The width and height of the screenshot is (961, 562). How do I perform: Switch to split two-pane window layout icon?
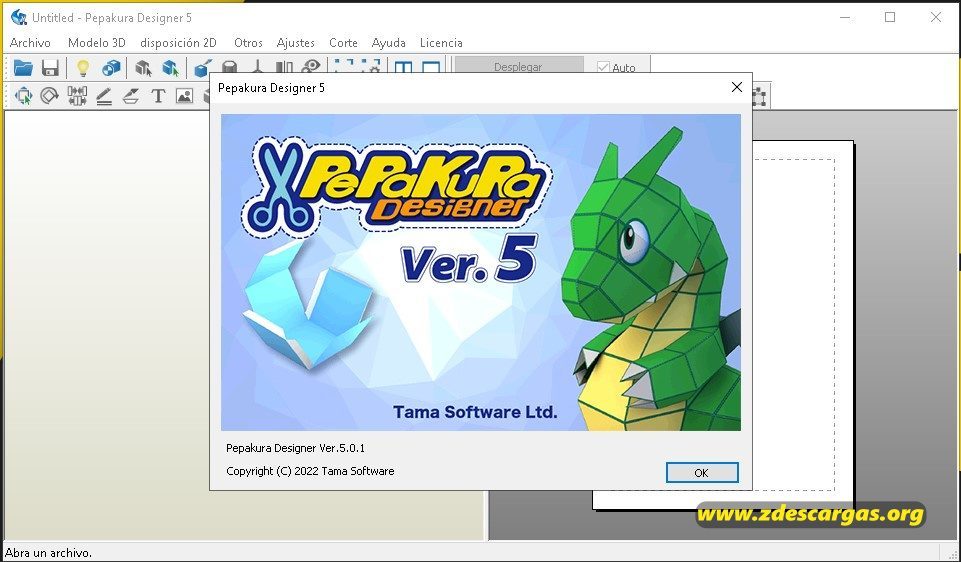(x=403, y=66)
